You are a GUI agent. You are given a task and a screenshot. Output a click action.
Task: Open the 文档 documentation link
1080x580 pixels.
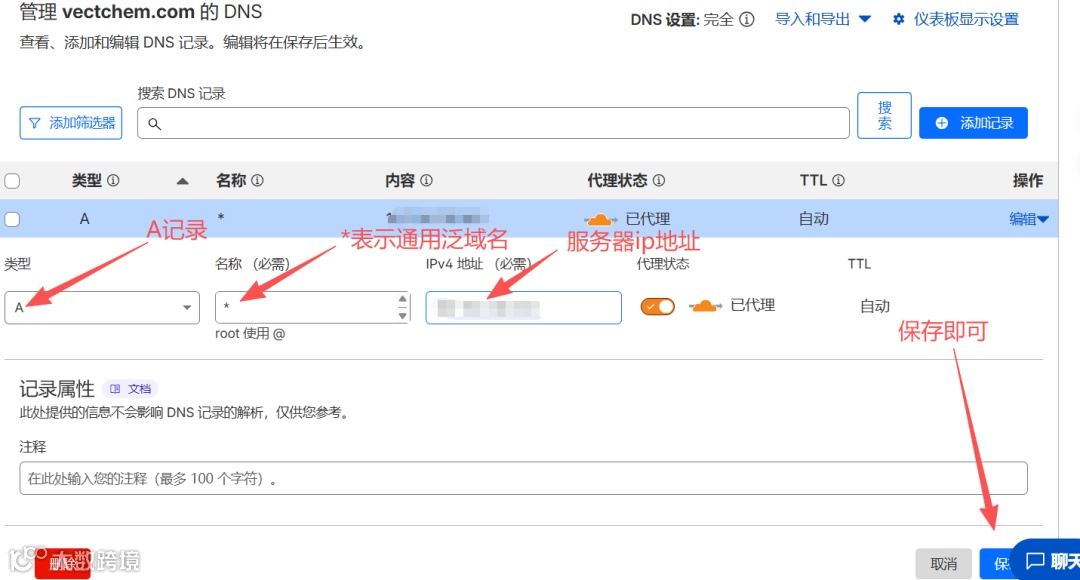pos(131,389)
